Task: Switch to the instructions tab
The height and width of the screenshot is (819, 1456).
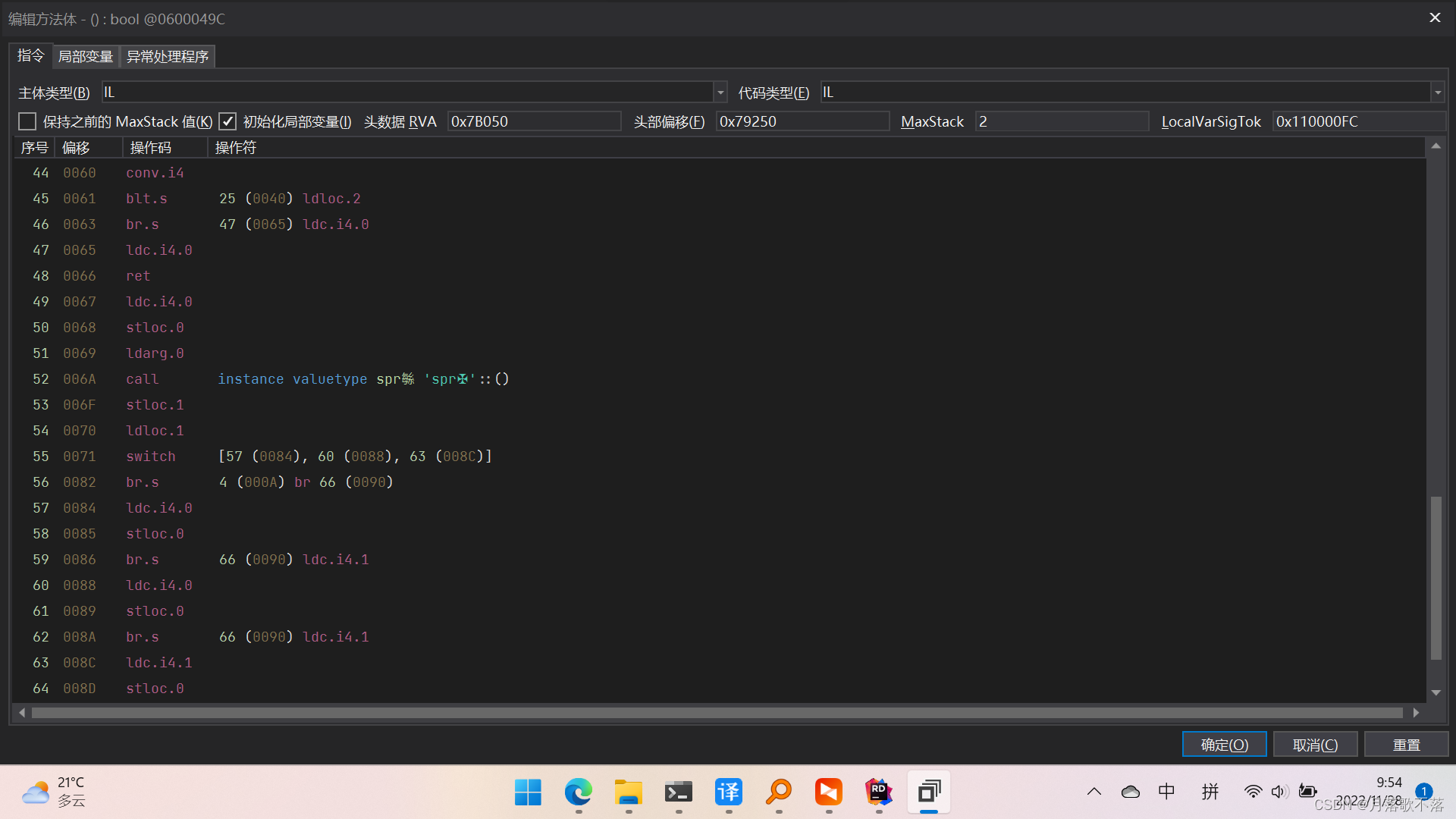Action: (x=31, y=55)
